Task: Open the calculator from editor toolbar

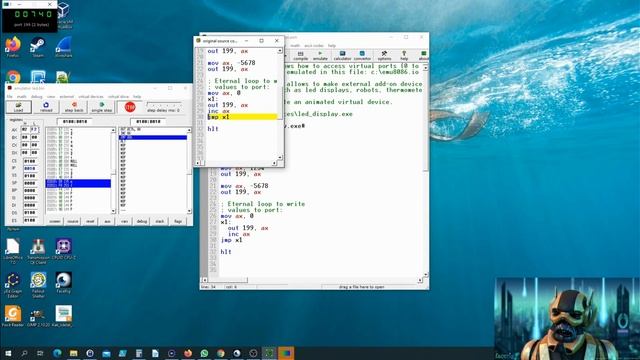Action: tap(342, 56)
